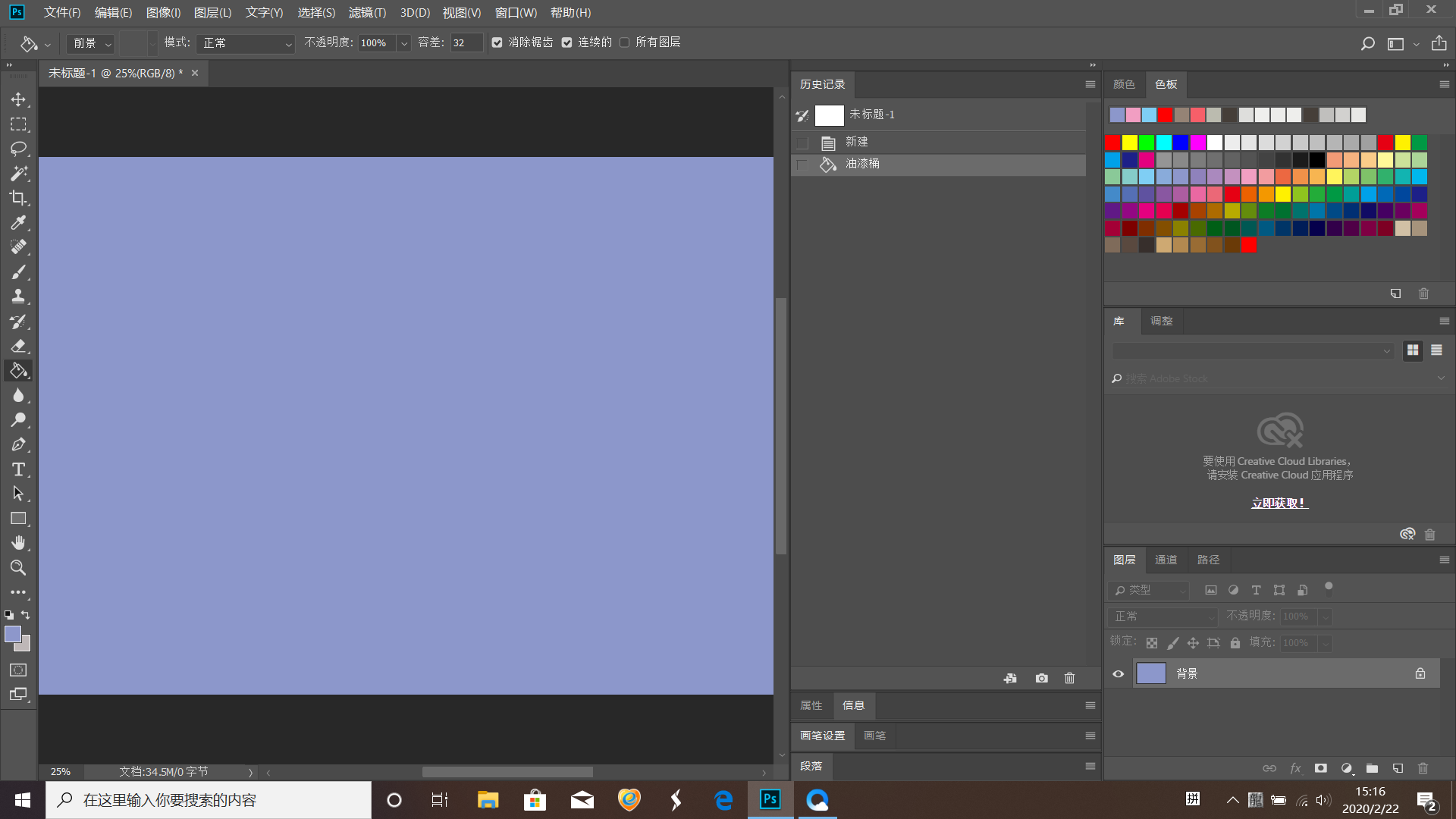Click the 立即获取! link
This screenshot has width=1456, height=819.
coord(1279,503)
